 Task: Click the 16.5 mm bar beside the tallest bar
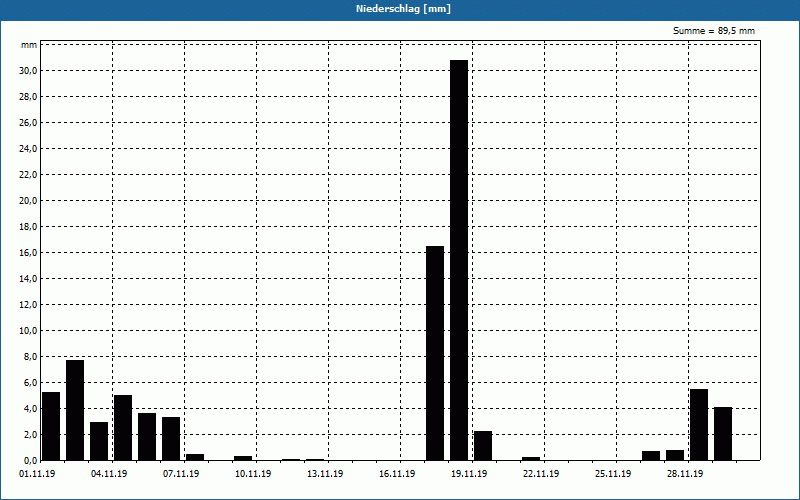coord(435,353)
